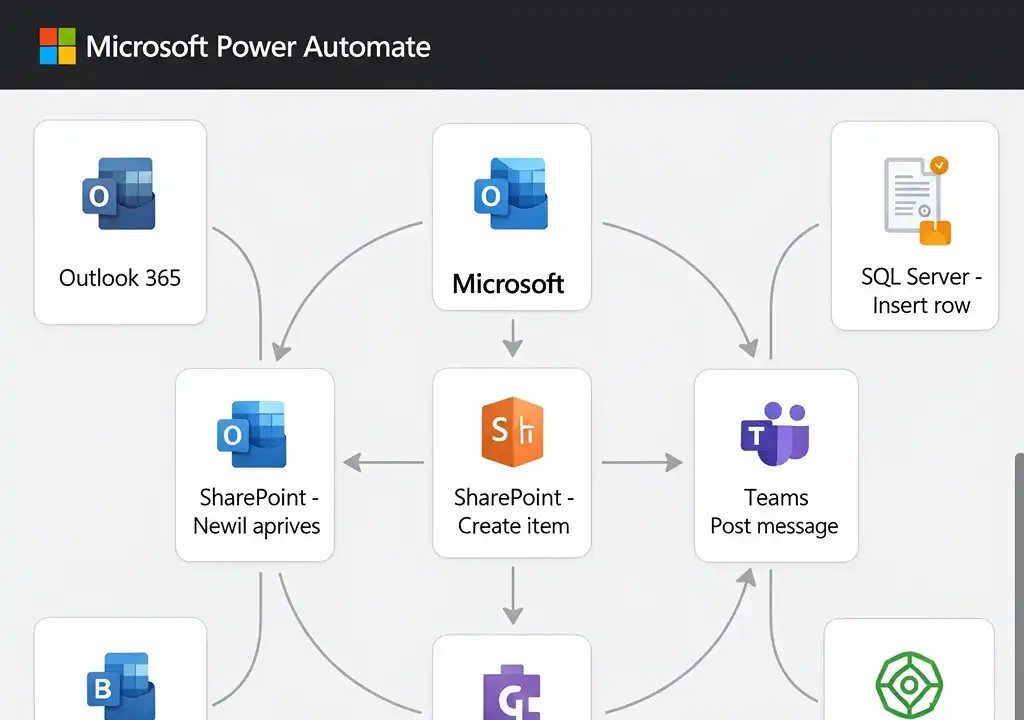Select the icon in SharePoint Newil aprives card
This screenshot has width=1024, height=720.
252,434
